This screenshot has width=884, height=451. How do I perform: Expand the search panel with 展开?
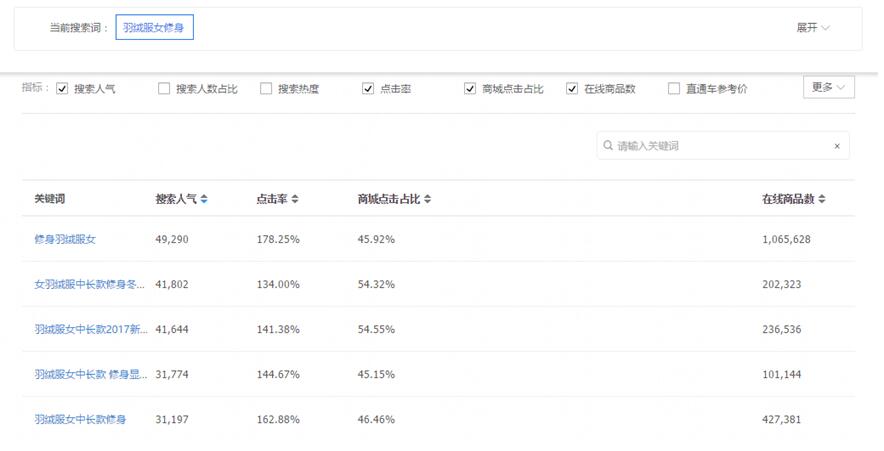point(812,28)
